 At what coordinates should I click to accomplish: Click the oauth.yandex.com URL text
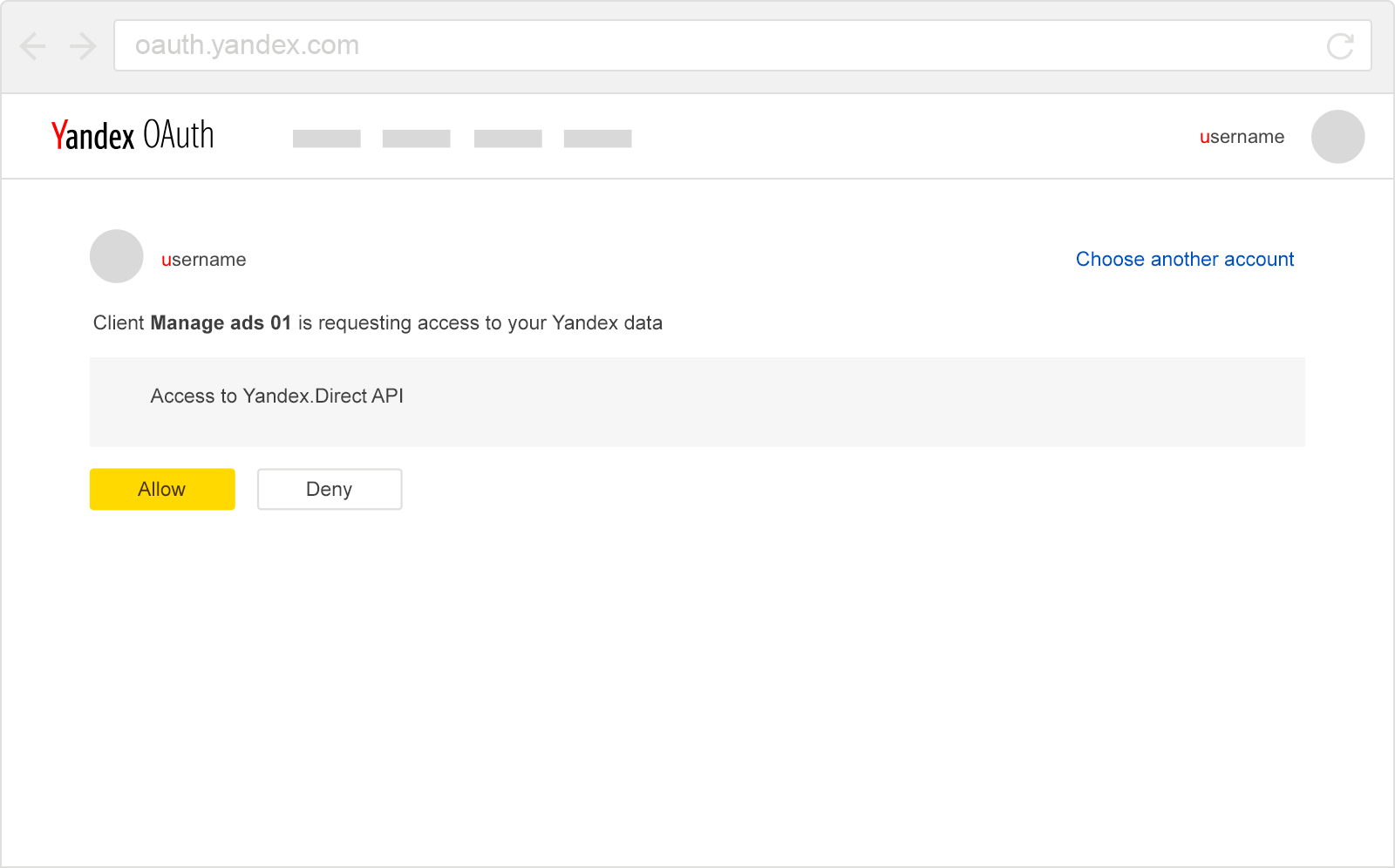tap(247, 45)
